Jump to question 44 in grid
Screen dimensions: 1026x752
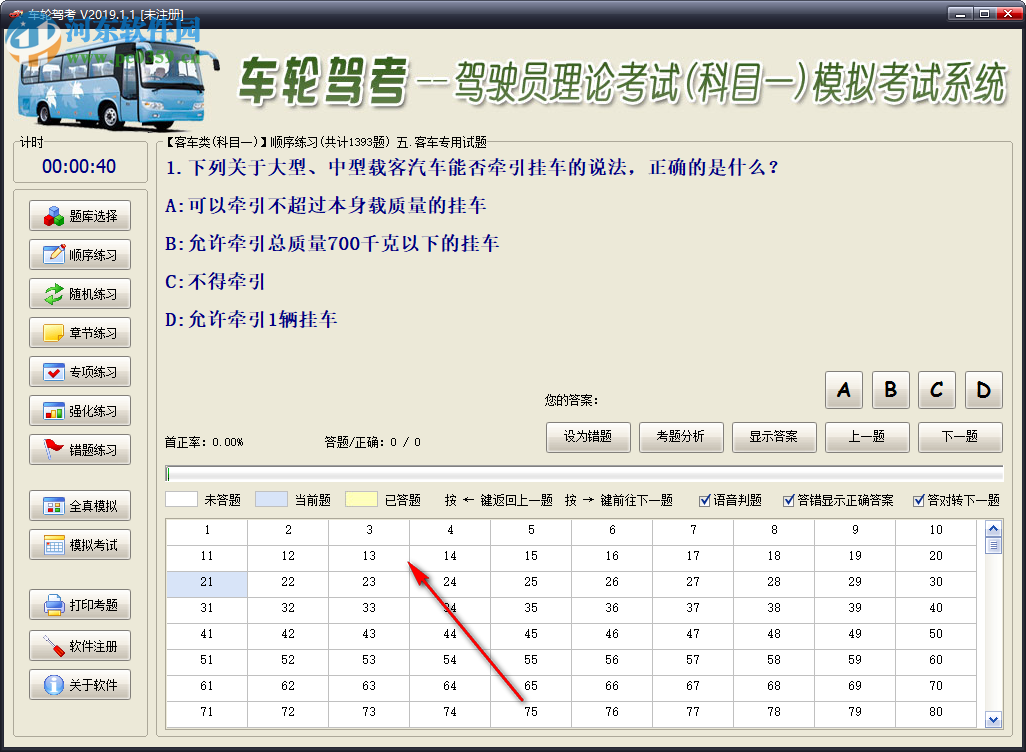click(x=450, y=636)
